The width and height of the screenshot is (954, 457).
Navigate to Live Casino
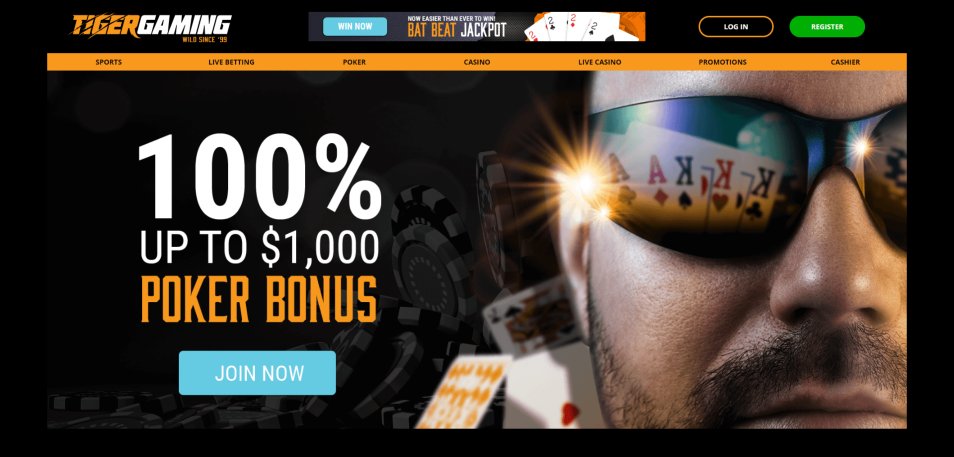click(x=599, y=62)
